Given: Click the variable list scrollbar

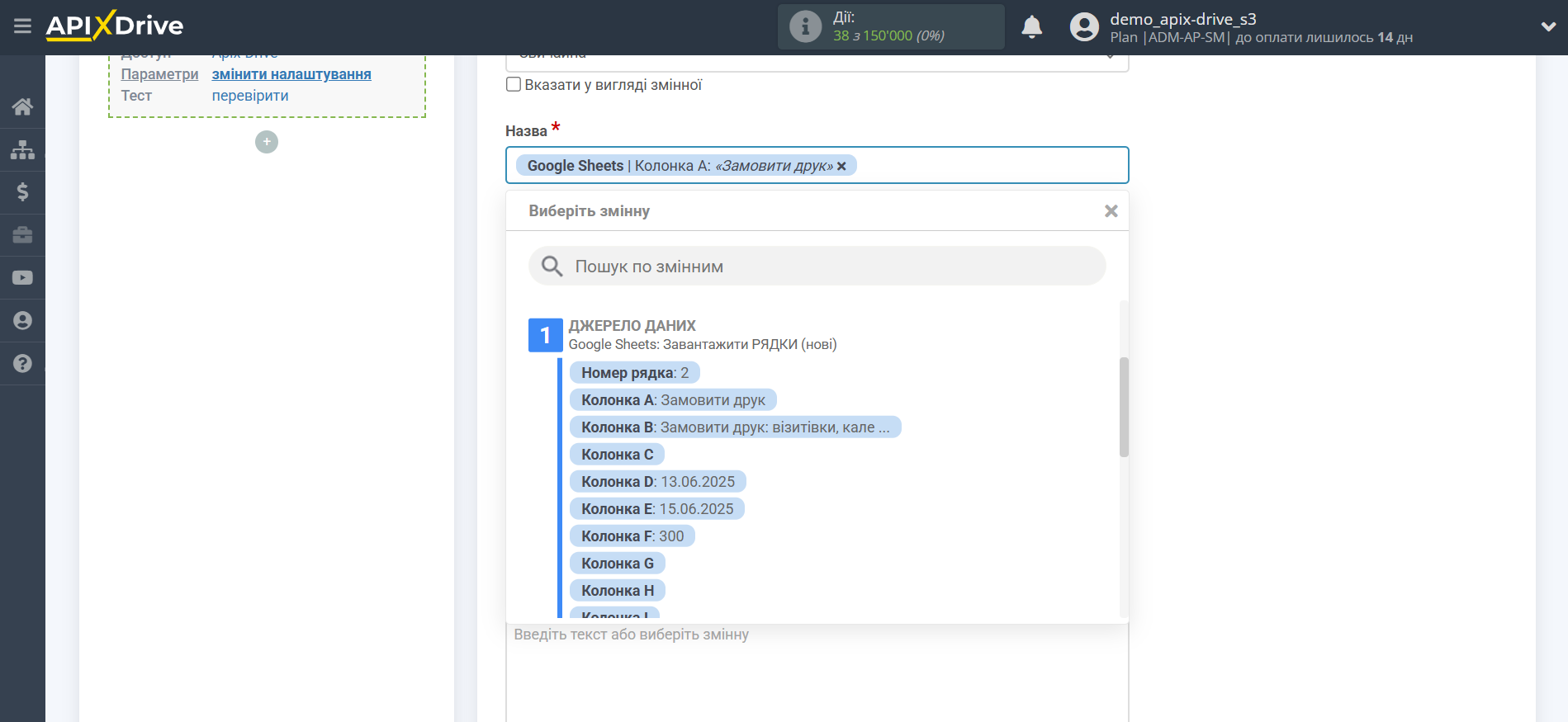Looking at the screenshot, I should [1124, 407].
